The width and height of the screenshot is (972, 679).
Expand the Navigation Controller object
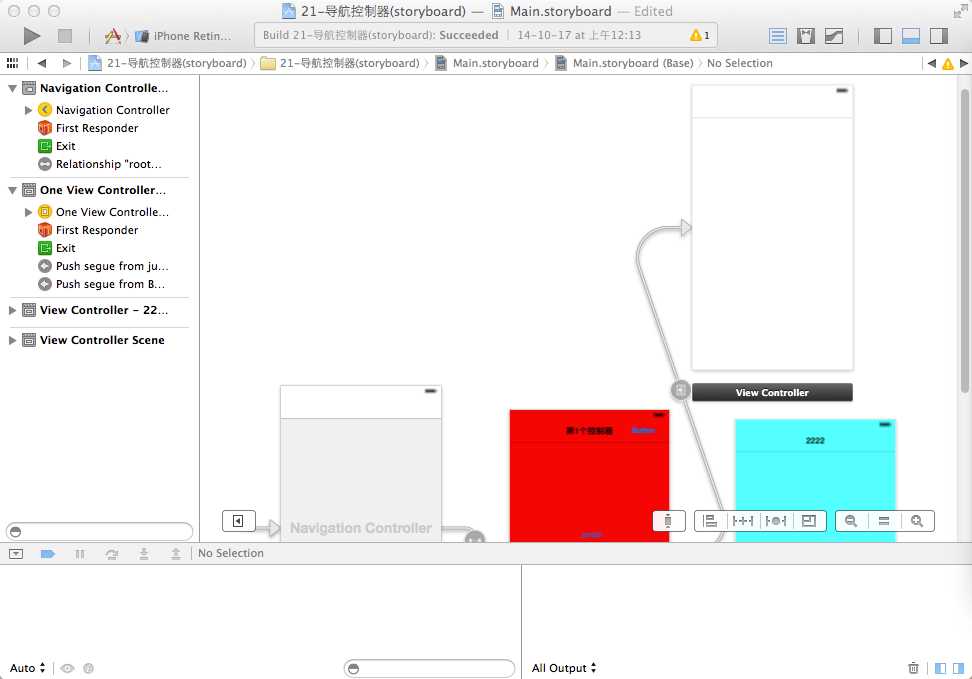[29, 110]
